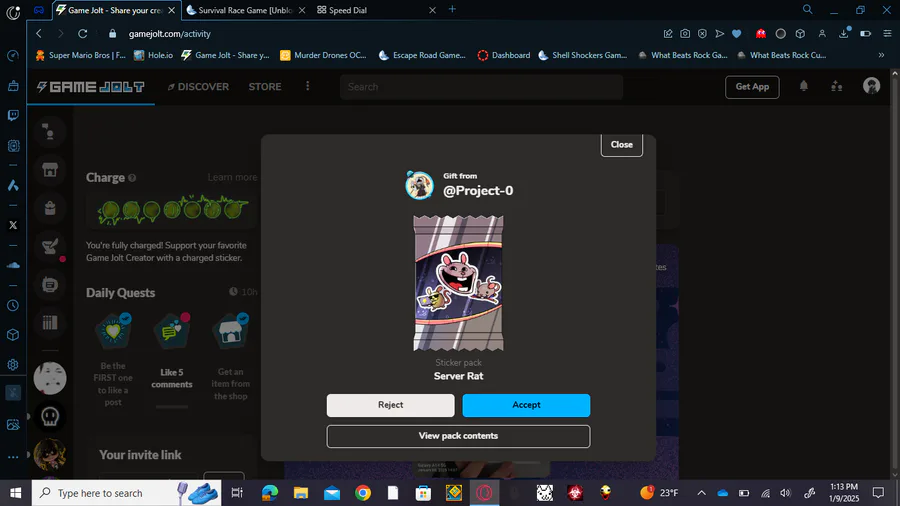Click the Server Rat sticker pack image
The image size is (900, 506).
[458, 283]
